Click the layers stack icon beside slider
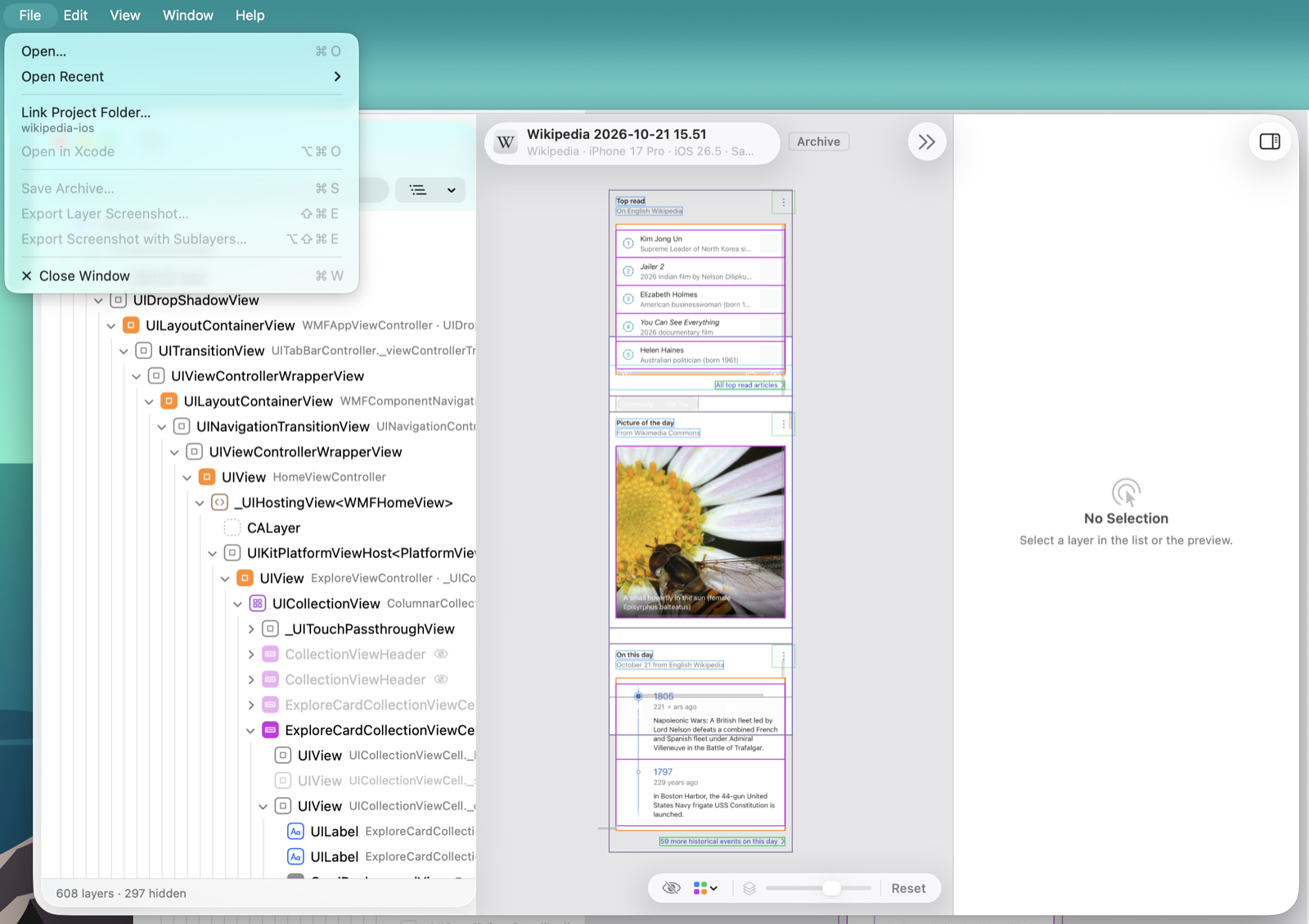 pos(749,888)
